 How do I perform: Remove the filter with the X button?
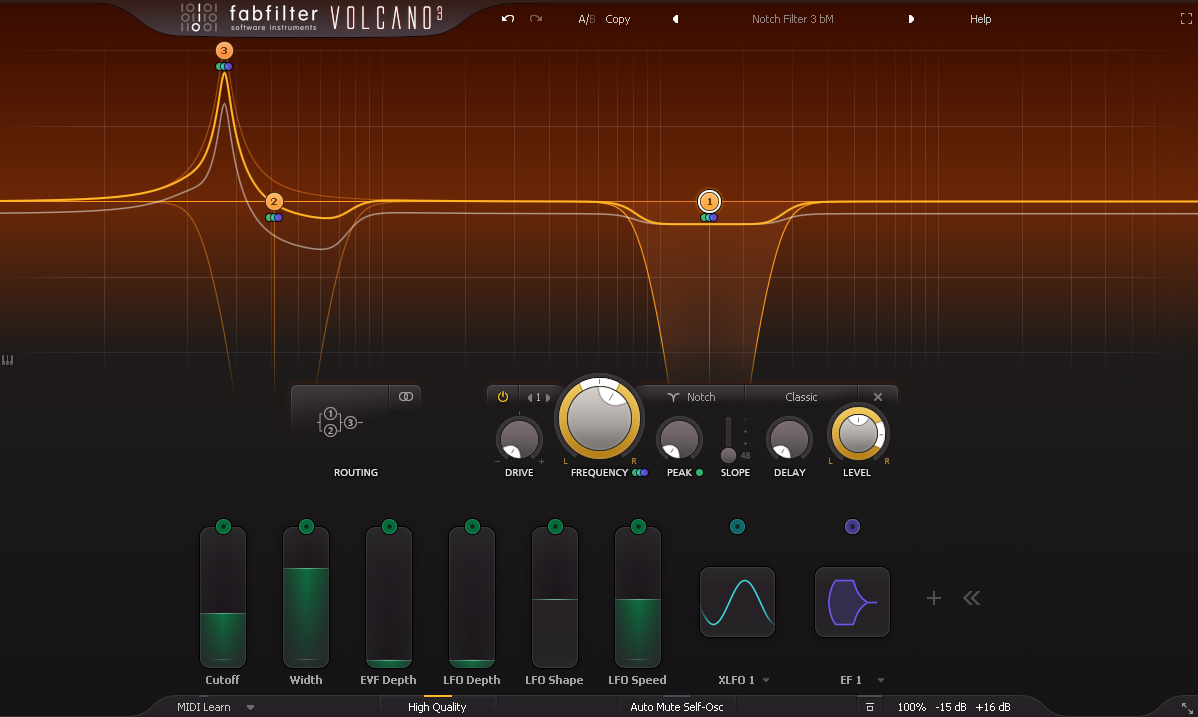(x=878, y=397)
